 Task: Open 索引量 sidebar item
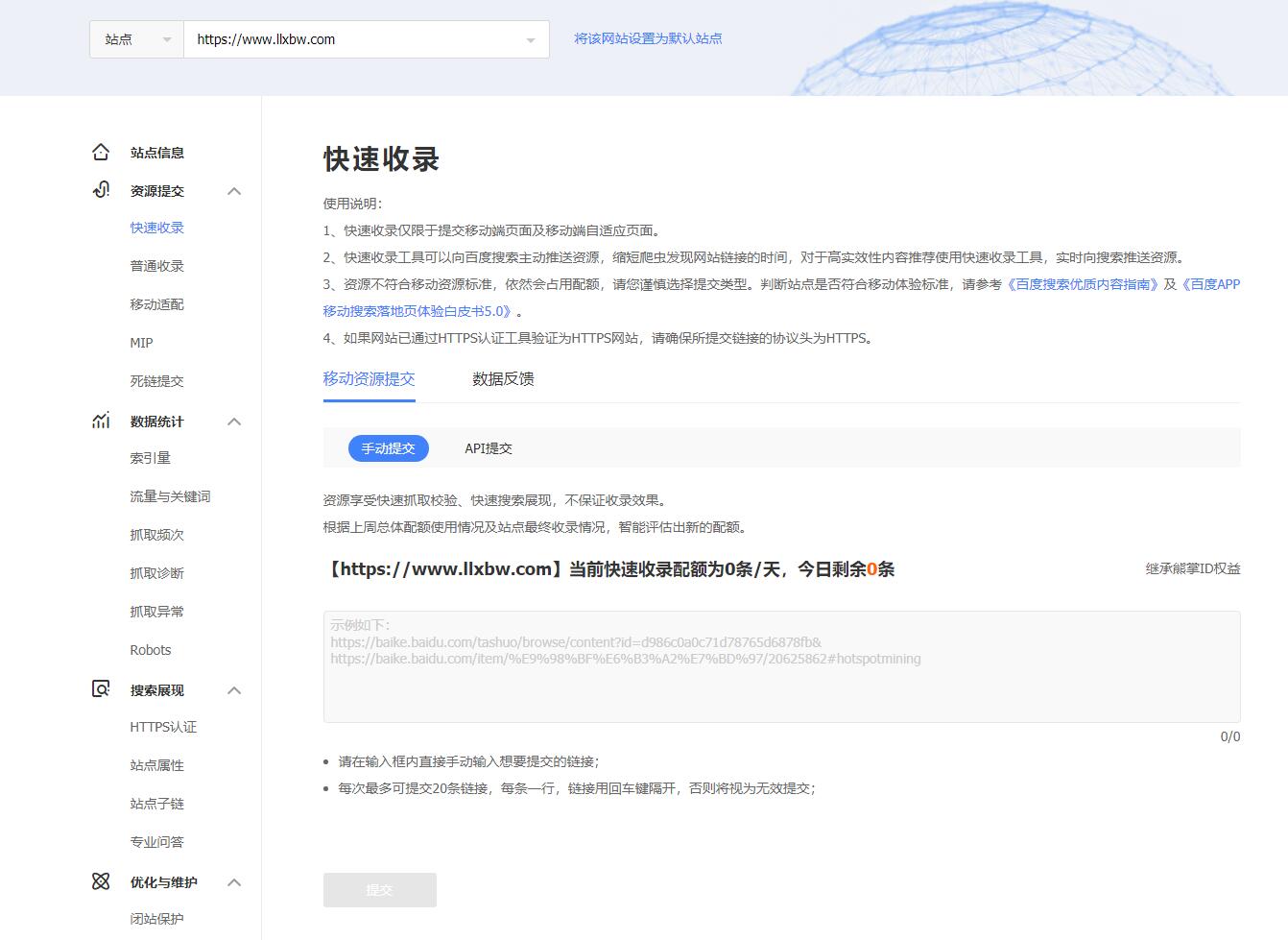click(151, 458)
